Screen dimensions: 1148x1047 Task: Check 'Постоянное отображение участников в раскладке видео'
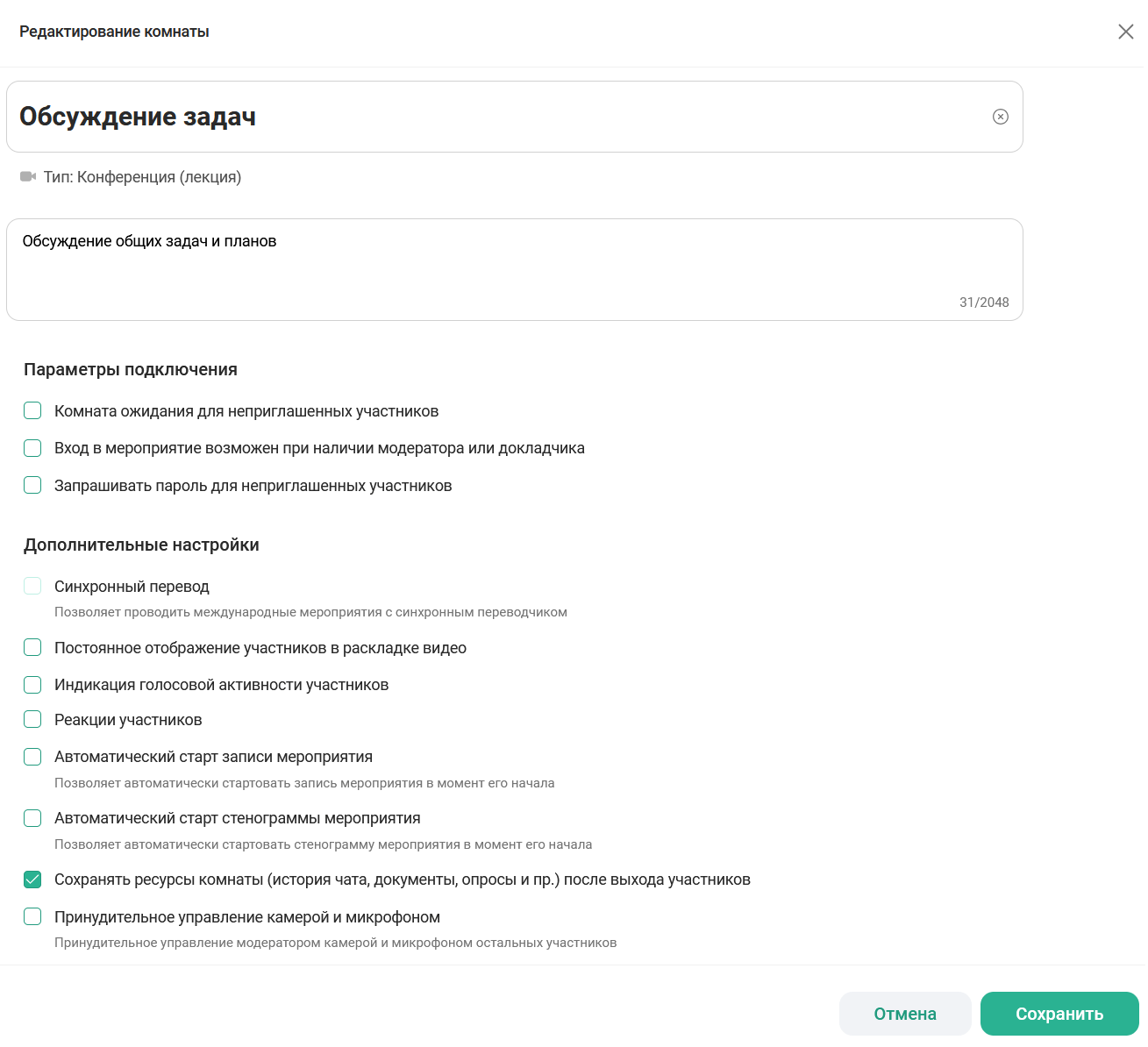point(32,647)
